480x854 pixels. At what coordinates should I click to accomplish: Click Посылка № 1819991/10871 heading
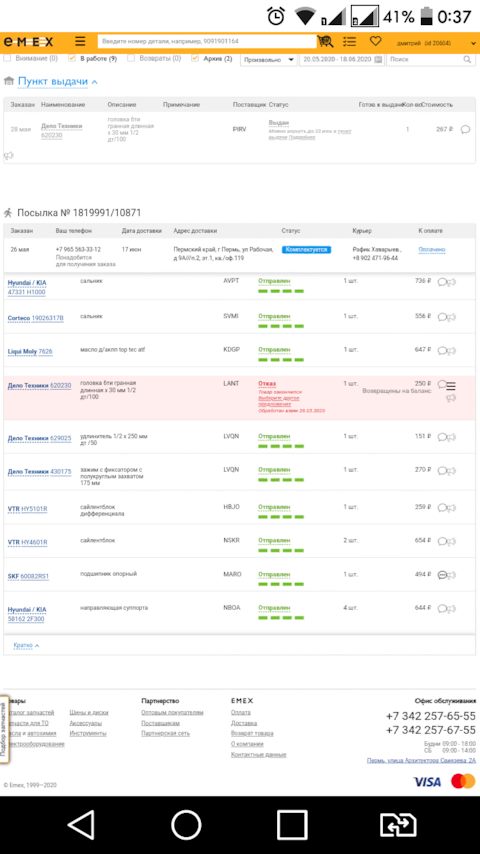pos(79,213)
